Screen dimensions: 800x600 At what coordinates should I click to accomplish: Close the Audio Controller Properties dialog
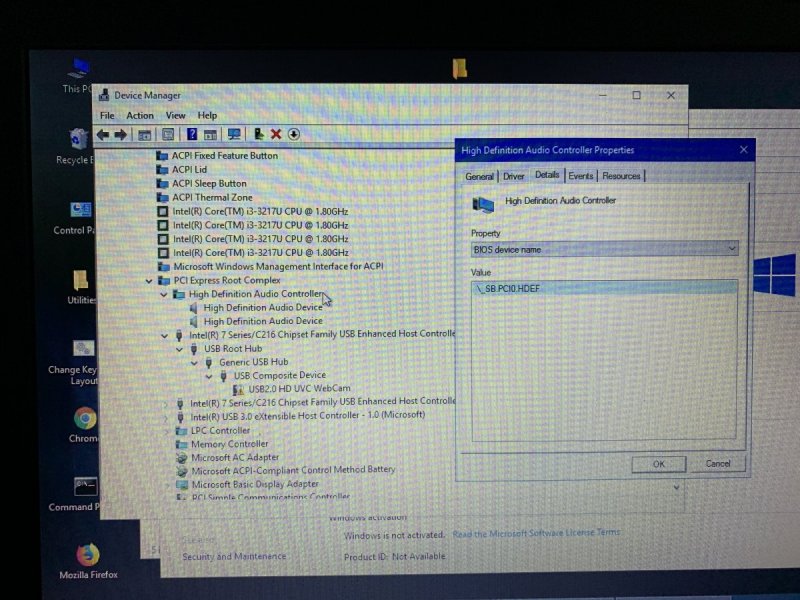coord(743,149)
